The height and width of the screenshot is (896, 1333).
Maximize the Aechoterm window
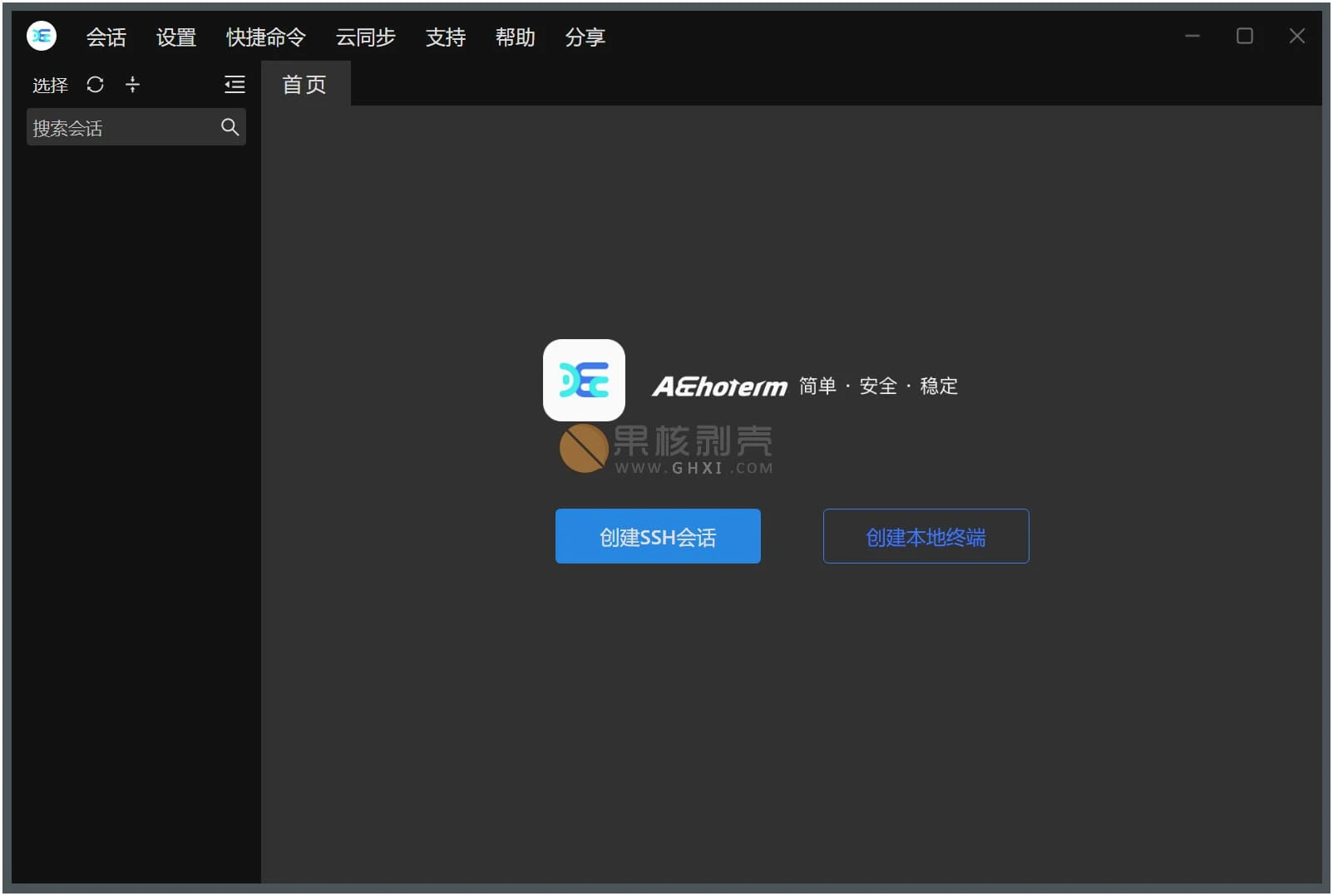[x=1244, y=37]
